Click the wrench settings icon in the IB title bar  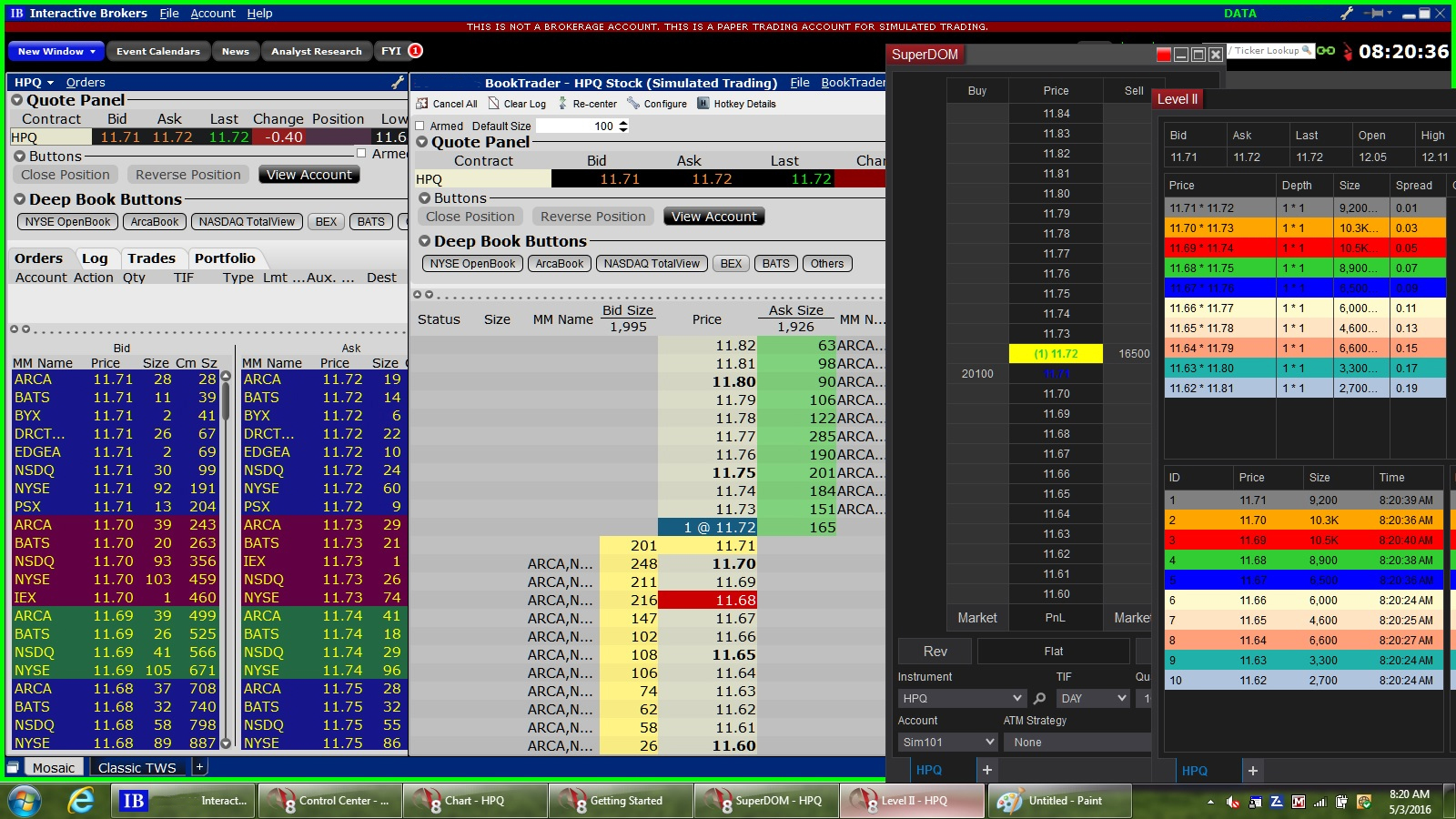point(1347,13)
